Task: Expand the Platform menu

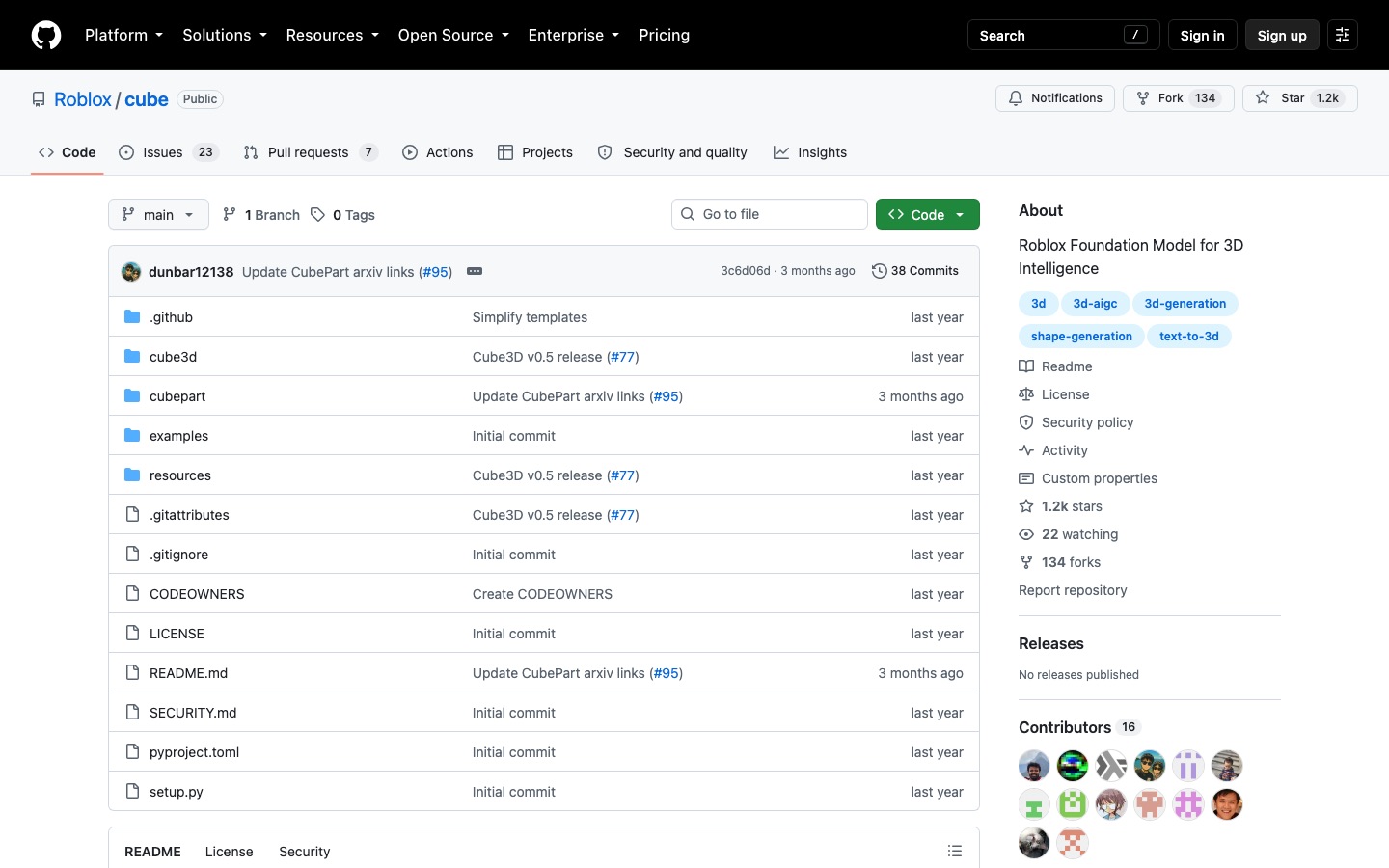Action: click(123, 35)
